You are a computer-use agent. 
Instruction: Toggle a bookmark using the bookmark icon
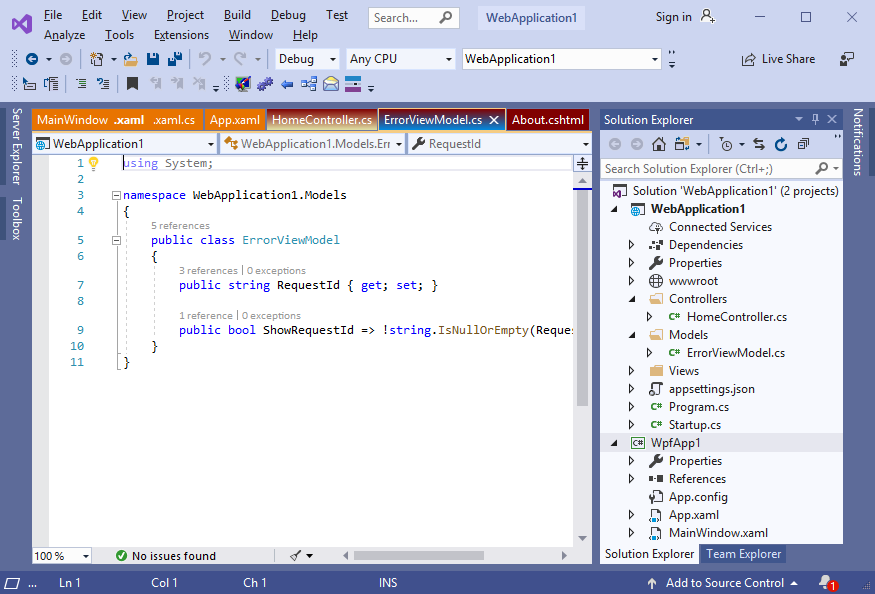tap(132, 84)
